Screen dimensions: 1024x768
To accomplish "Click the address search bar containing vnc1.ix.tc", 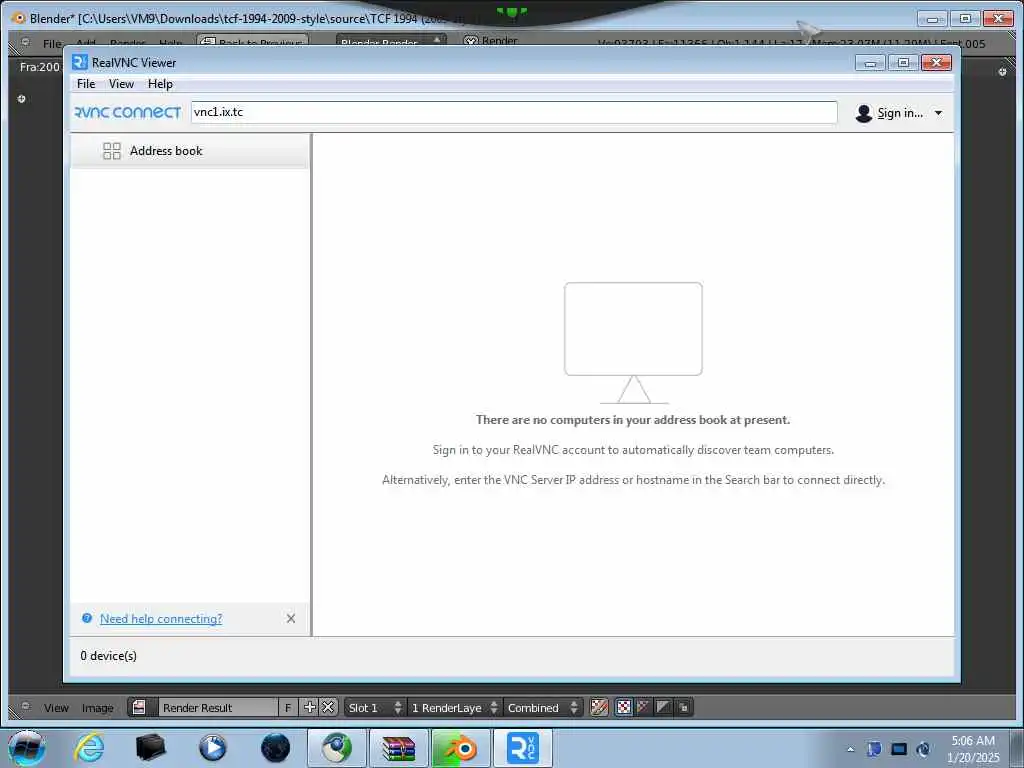I will coord(514,112).
